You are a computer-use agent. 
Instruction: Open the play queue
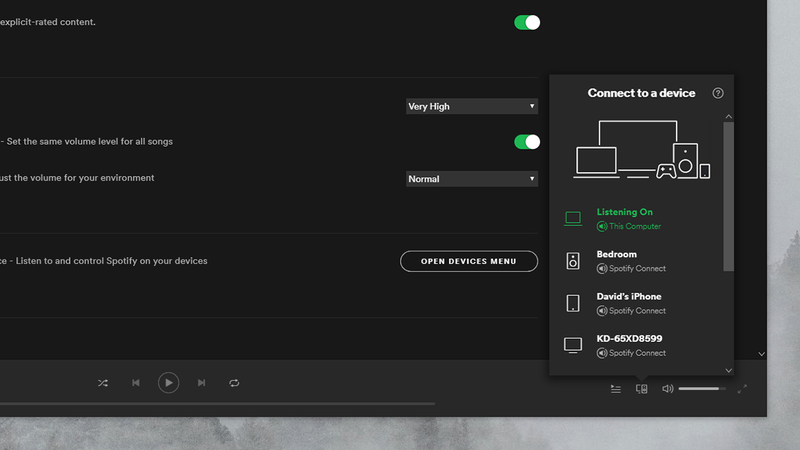(x=616, y=389)
